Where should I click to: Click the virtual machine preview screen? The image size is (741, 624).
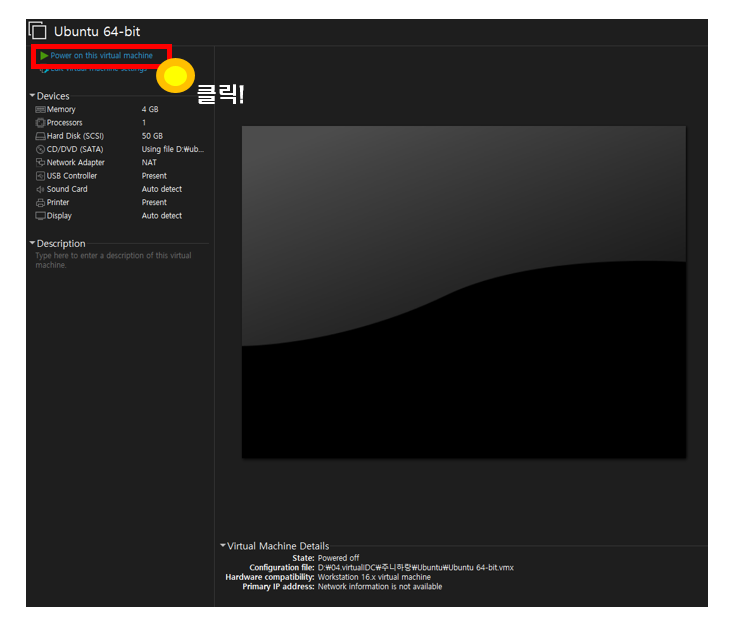click(464, 292)
